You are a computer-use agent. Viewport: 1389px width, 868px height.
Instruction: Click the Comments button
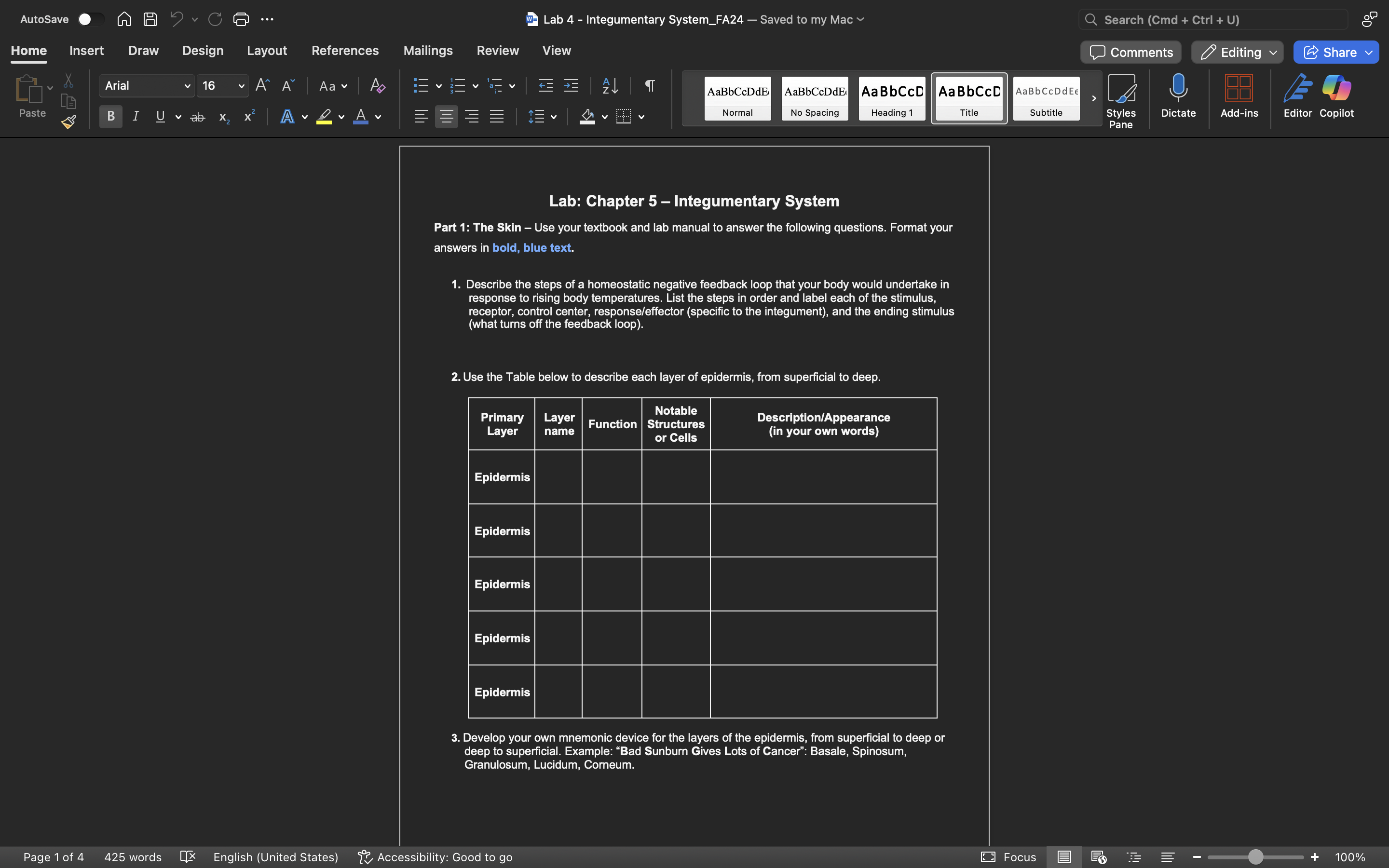pyautogui.click(x=1130, y=52)
